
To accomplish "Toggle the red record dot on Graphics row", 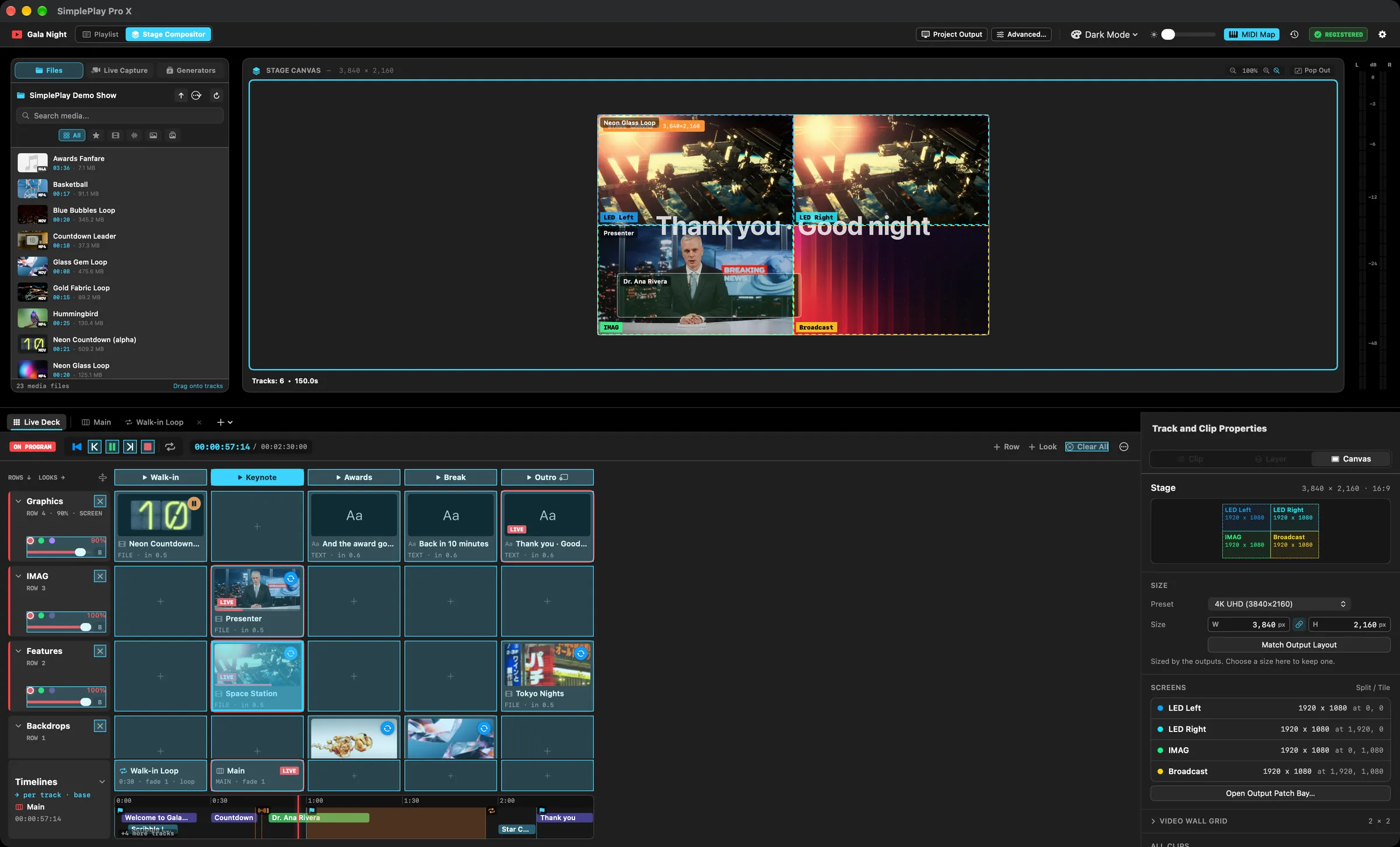I will point(30,541).
